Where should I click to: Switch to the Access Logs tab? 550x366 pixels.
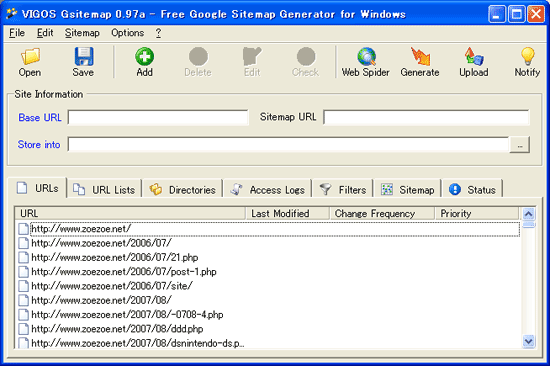point(267,190)
